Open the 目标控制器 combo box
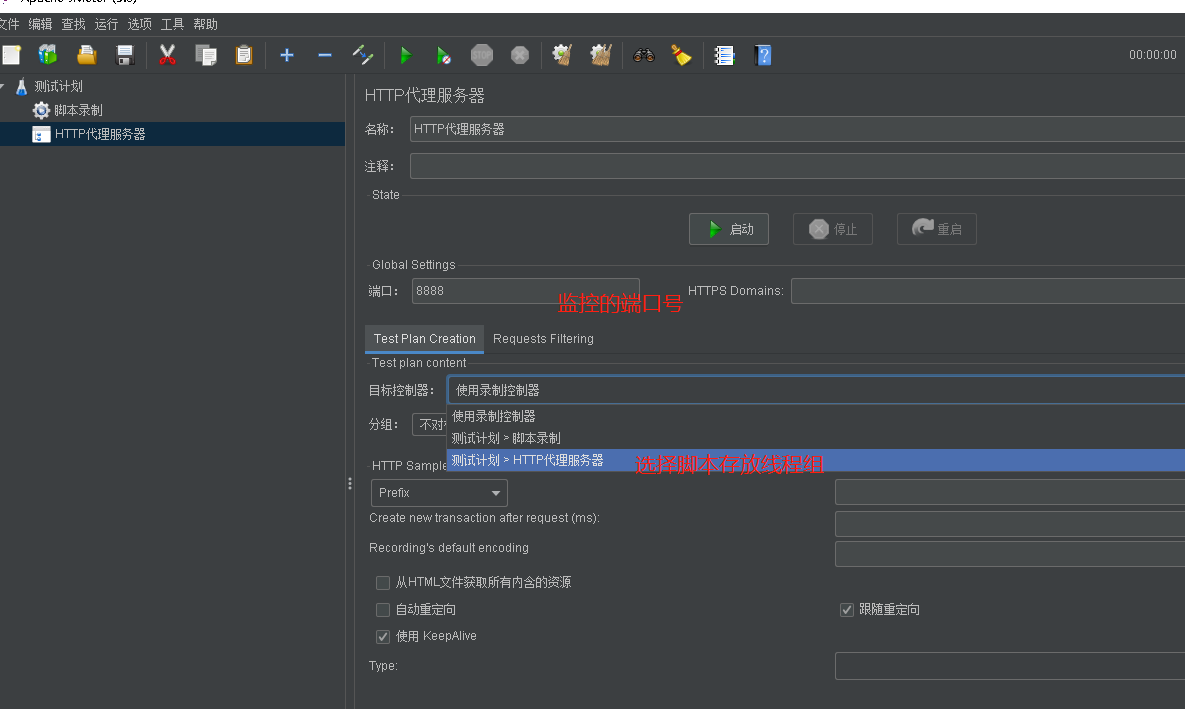The width and height of the screenshot is (1185, 709). (x=816, y=390)
